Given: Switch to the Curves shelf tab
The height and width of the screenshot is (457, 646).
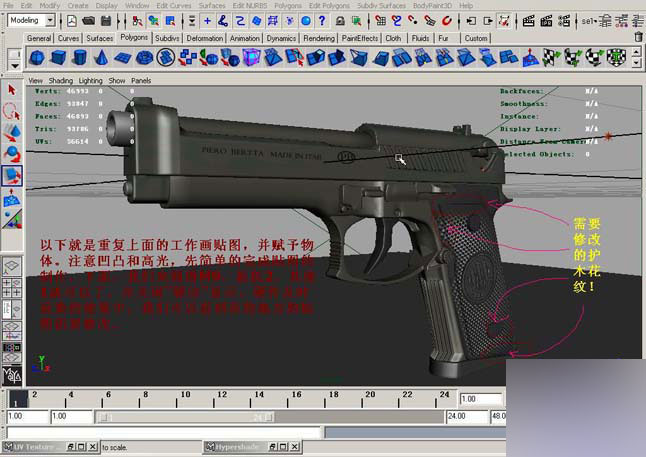Looking at the screenshot, I should [x=68, y=38].
